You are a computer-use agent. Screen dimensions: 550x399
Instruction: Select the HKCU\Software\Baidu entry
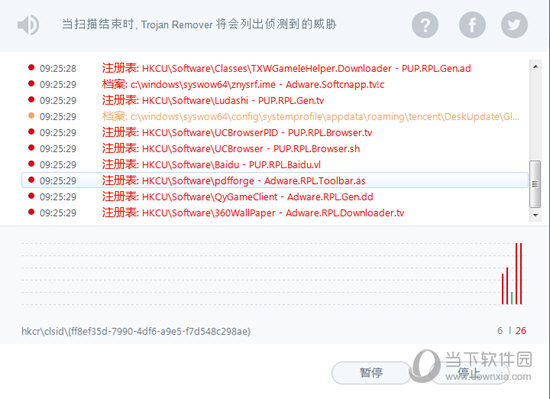(275, 164)
